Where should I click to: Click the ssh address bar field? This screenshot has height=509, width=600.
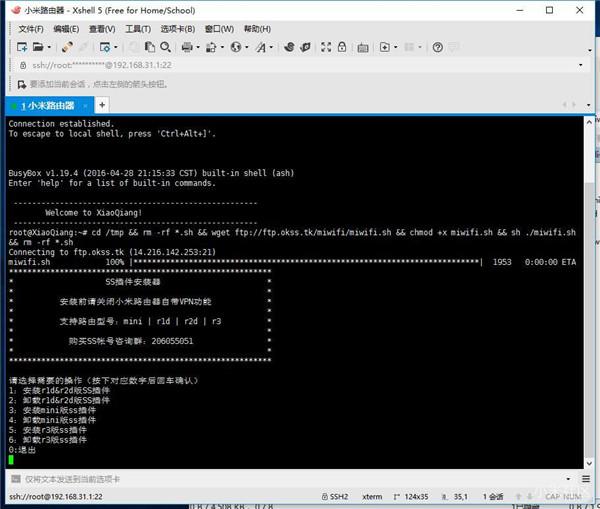coord(298,65)
